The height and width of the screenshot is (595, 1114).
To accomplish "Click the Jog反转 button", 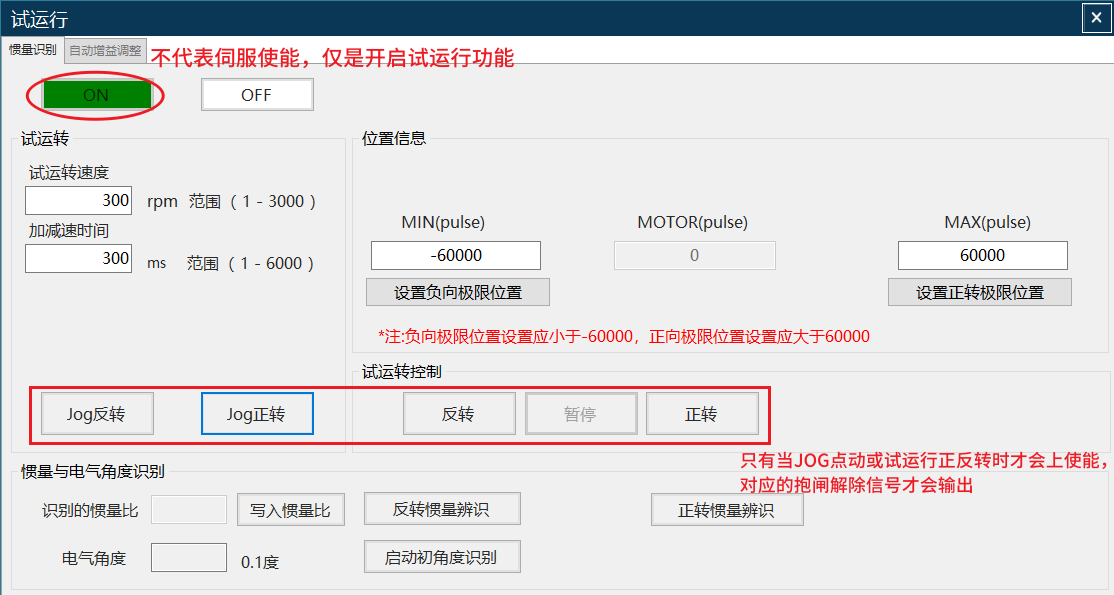I will click(97, 414).
